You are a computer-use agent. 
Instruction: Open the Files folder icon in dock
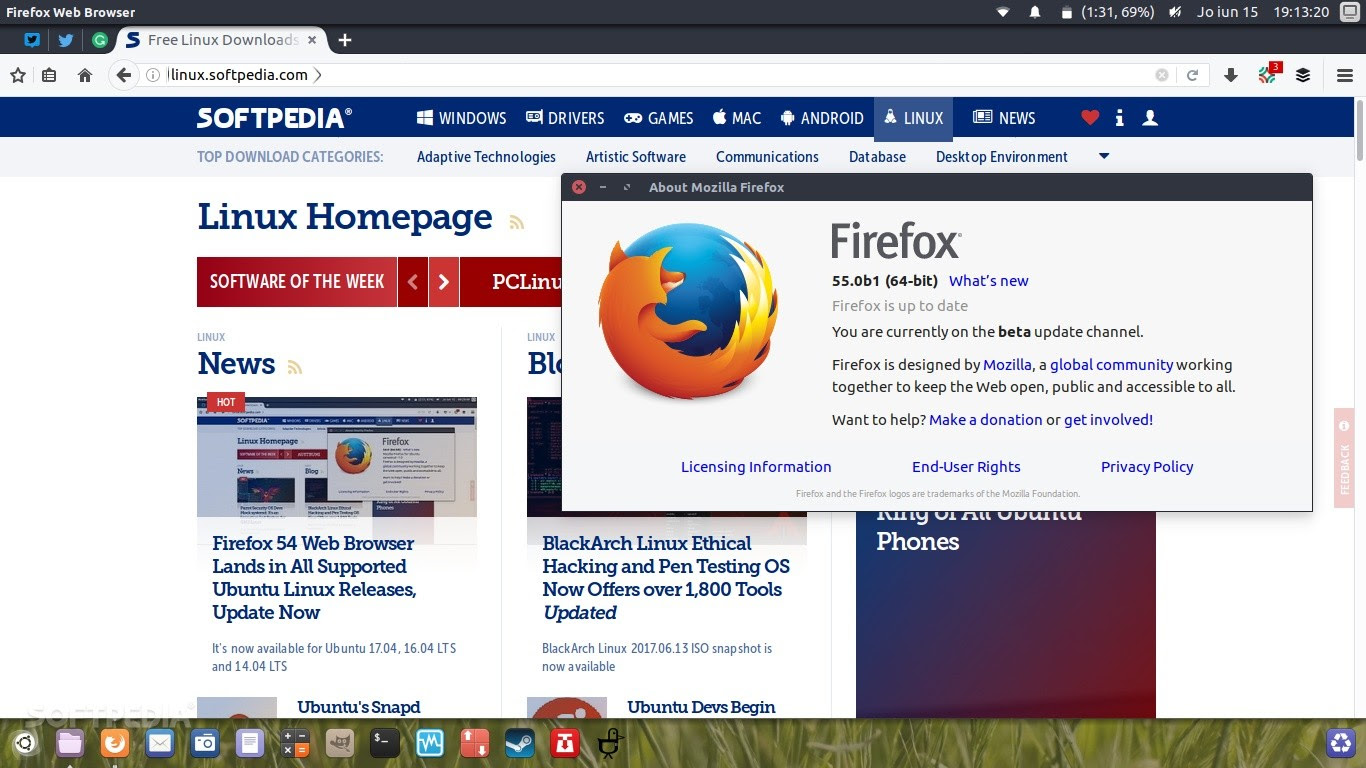click(x=70, y=743)
